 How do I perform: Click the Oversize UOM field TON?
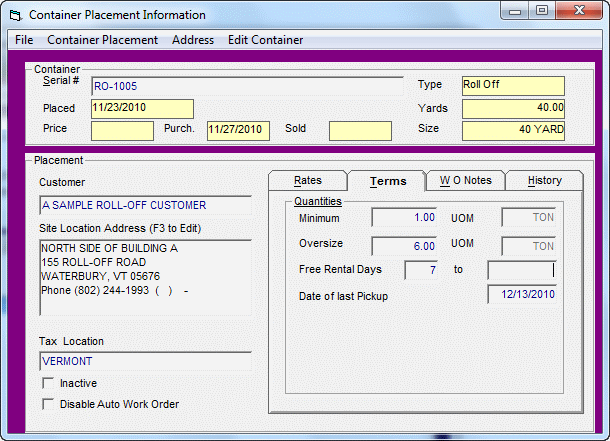click(x=529, y=246)
